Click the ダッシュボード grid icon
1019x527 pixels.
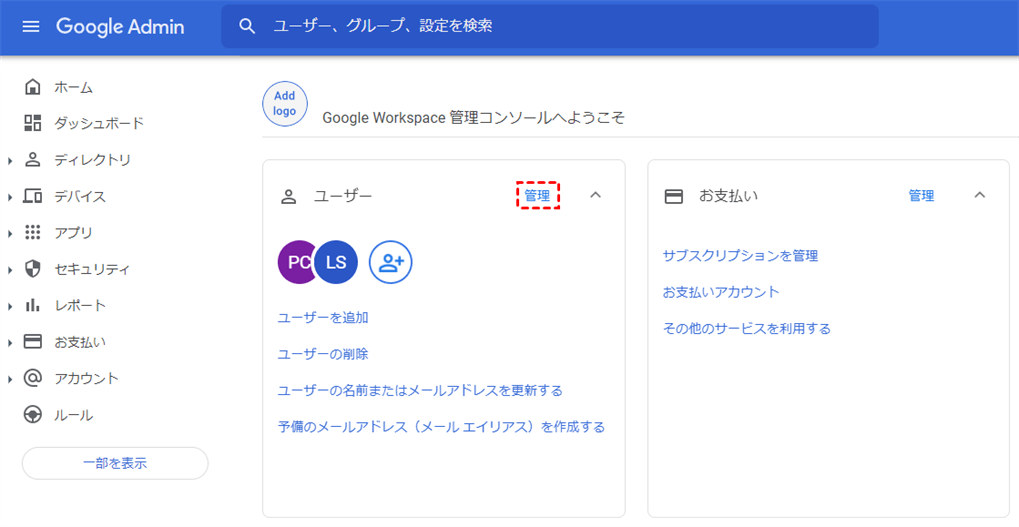click(32, 123)
